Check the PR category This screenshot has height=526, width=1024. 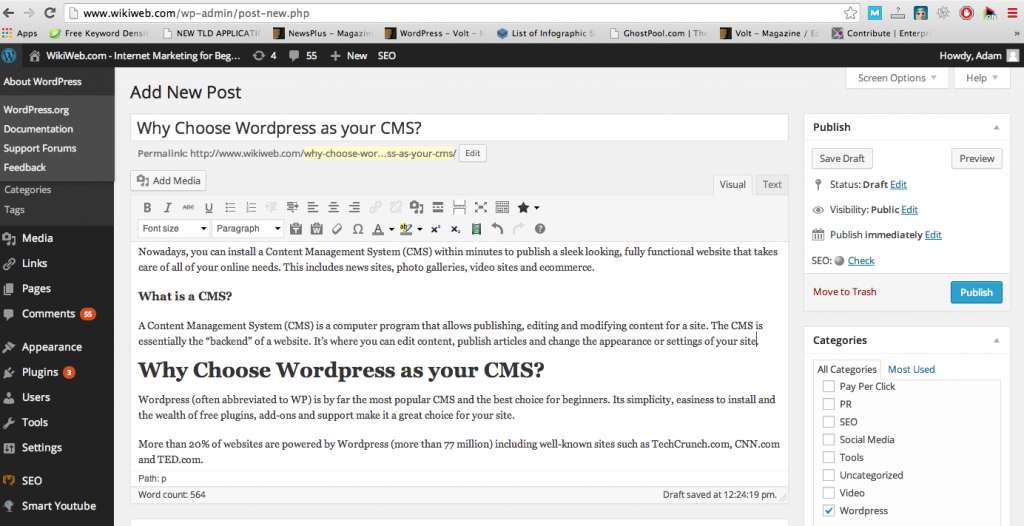(x=829, y=404)
